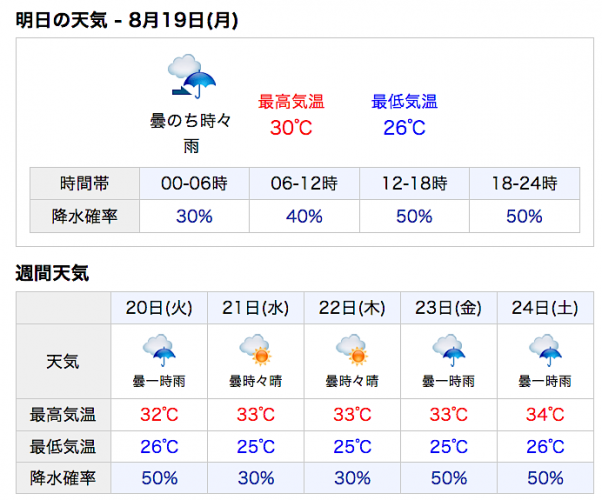Click the 20日(火) cloud and umbrella icon
Viewport: 602px width, 500px height.
point(159,350)
